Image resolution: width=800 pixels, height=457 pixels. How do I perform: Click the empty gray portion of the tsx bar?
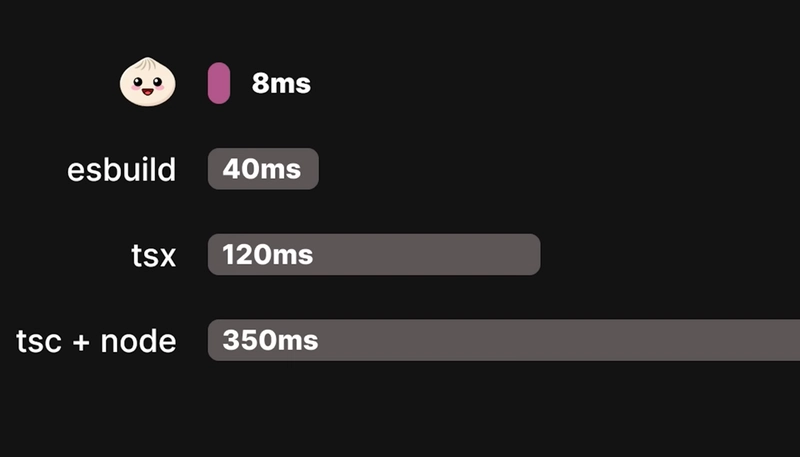pos(426,255)
